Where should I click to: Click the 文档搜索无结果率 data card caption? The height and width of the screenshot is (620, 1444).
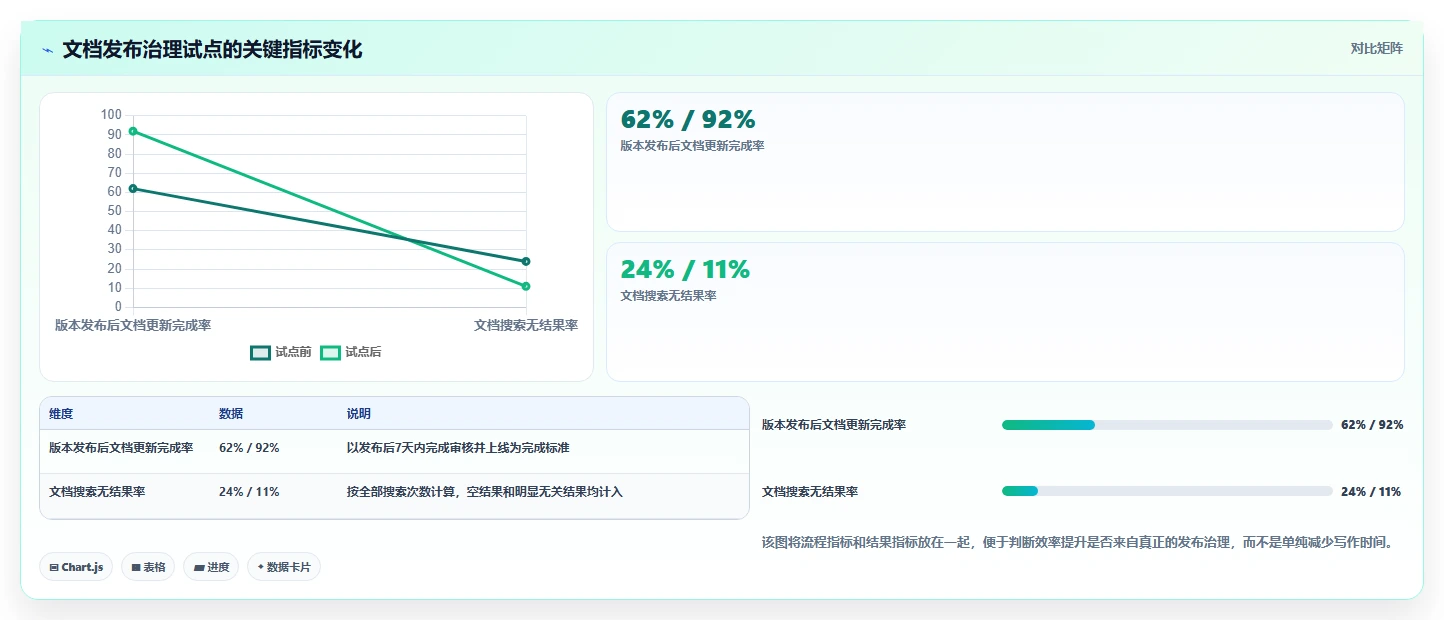tap(668, 296)
